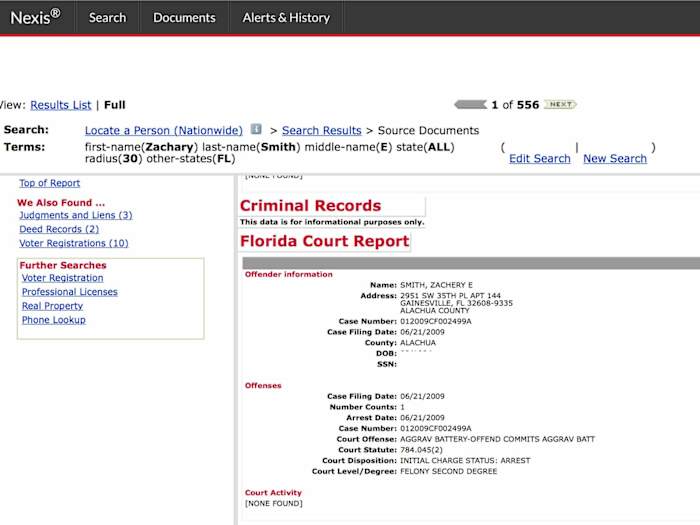Screen dimensions: 700x525
Task: Click Number Counts value 1
Action: 402,407
